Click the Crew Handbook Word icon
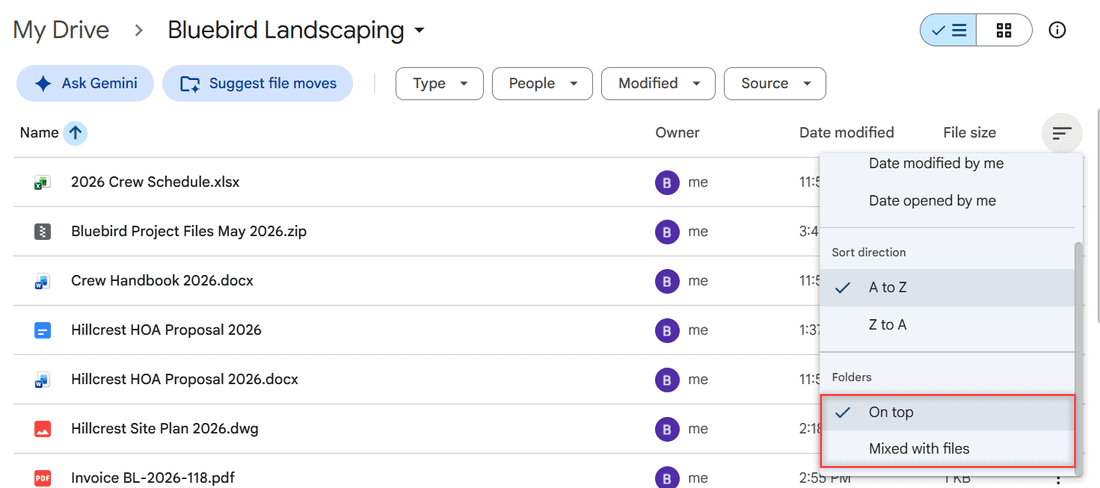Screen dimensions: 1100x488 coord(42,281)
